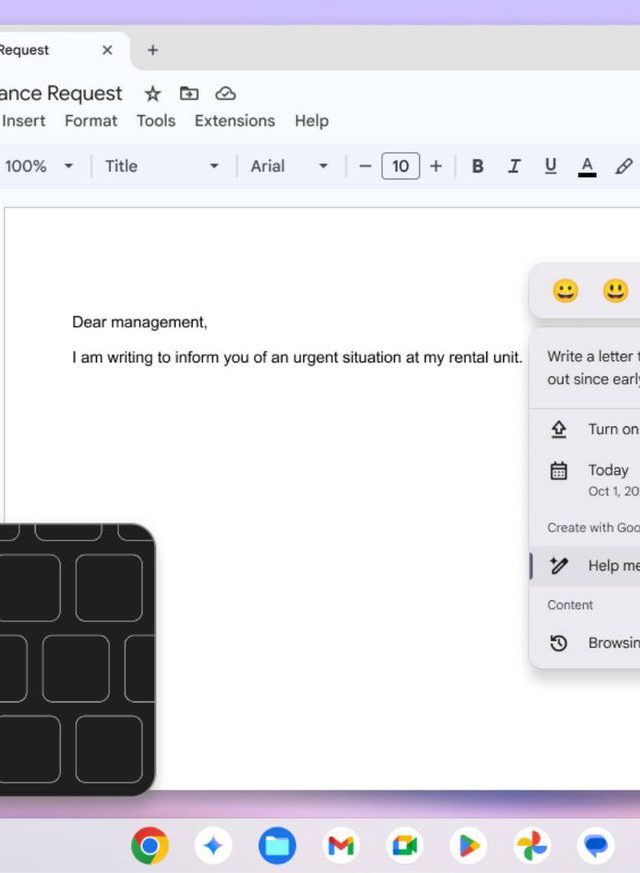Star the document with the star icon
The width and height of the screenshot is (640, 873).
pyautogui.click(x=152, y=93)
